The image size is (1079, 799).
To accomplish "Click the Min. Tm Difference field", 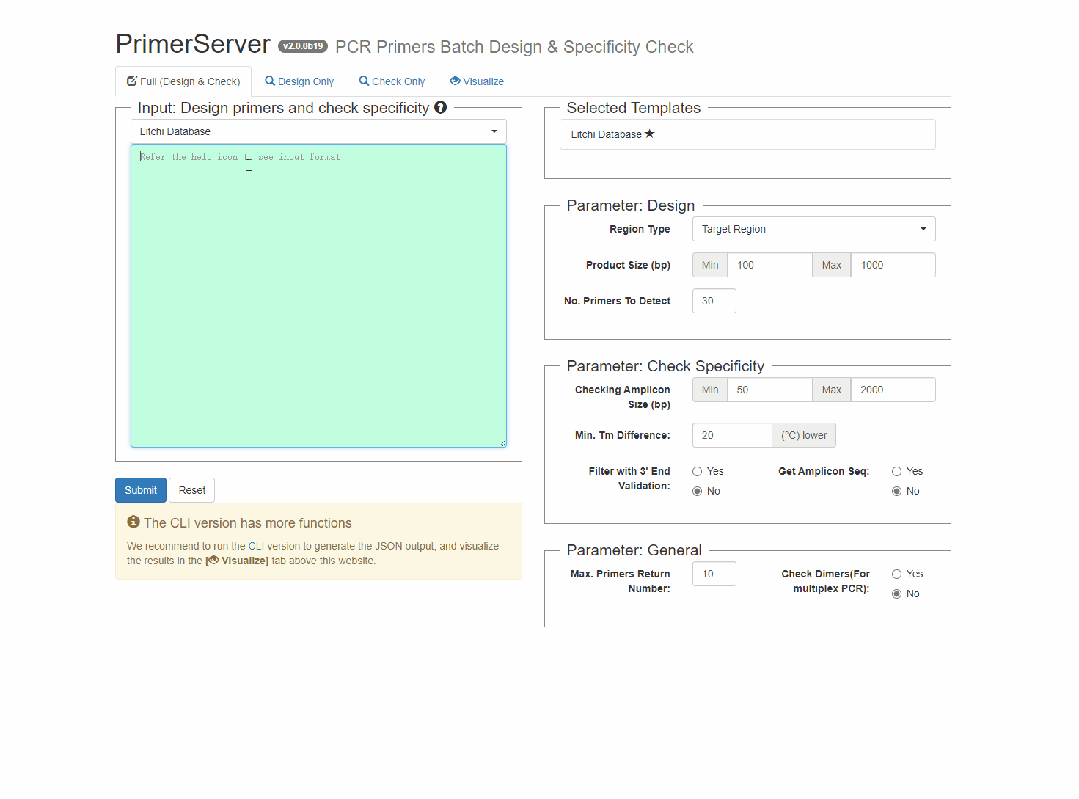I will (x=732, y=436).
